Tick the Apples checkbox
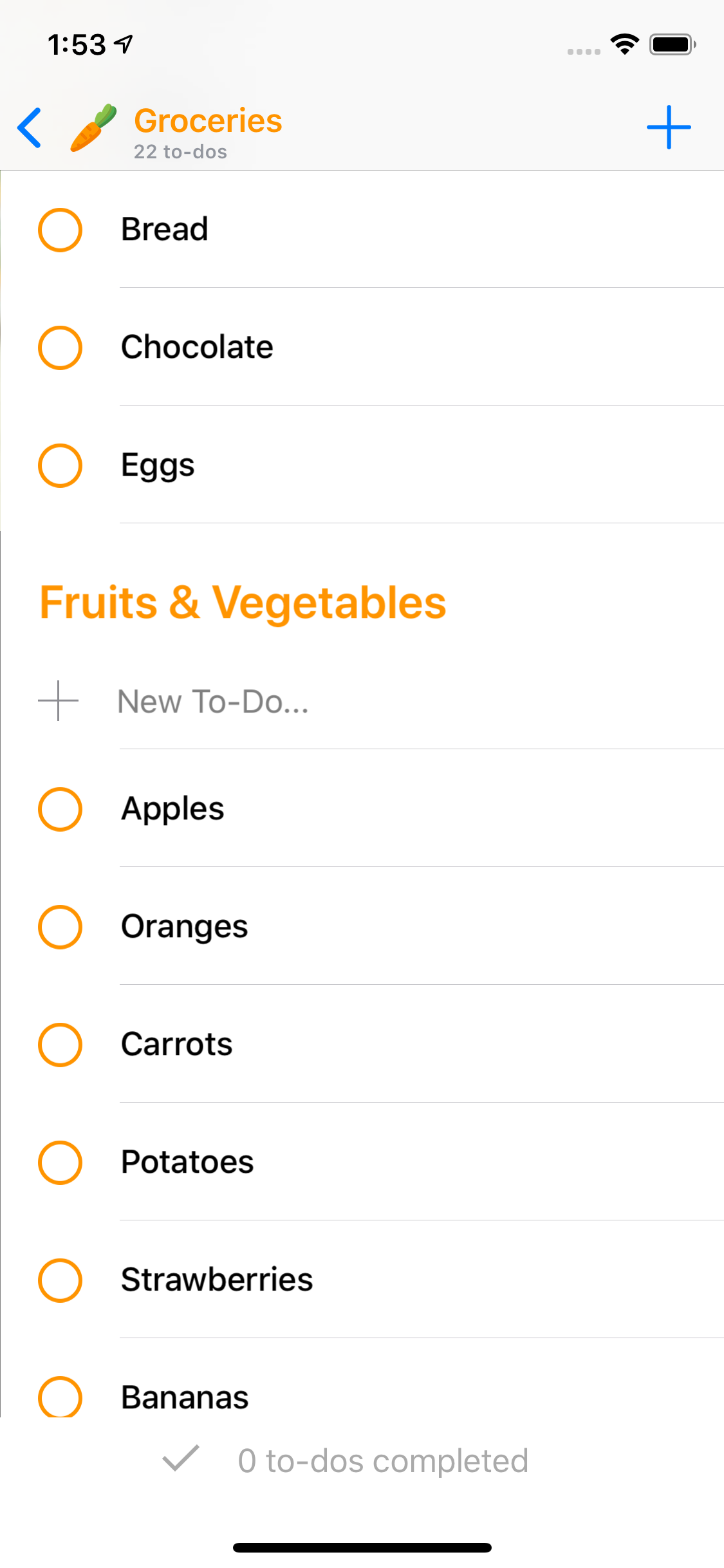This screenshot has height=1568, width=724. pos(60,809)
